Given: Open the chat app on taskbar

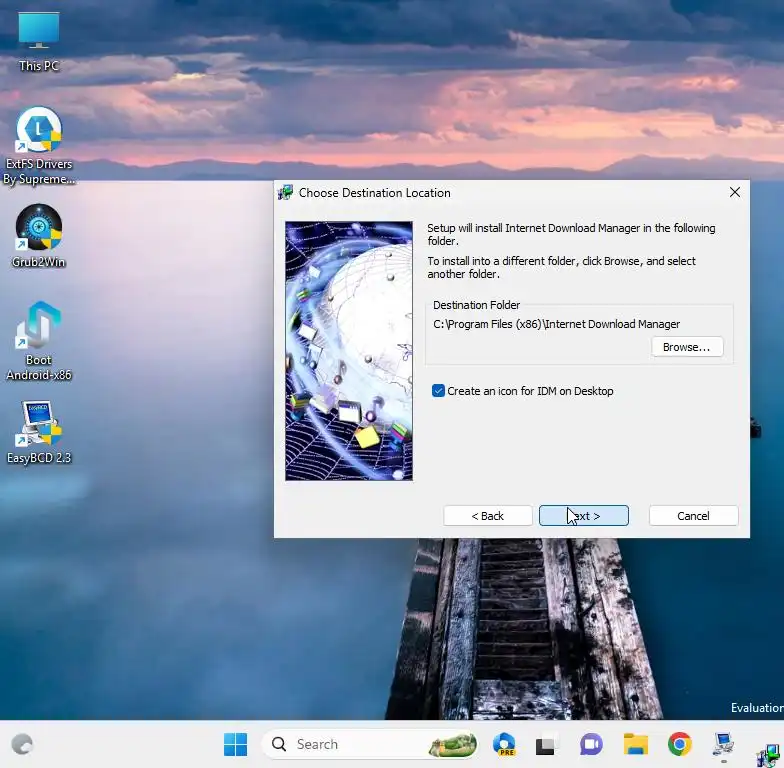Looking at the screenshot, I should point(591,744).
